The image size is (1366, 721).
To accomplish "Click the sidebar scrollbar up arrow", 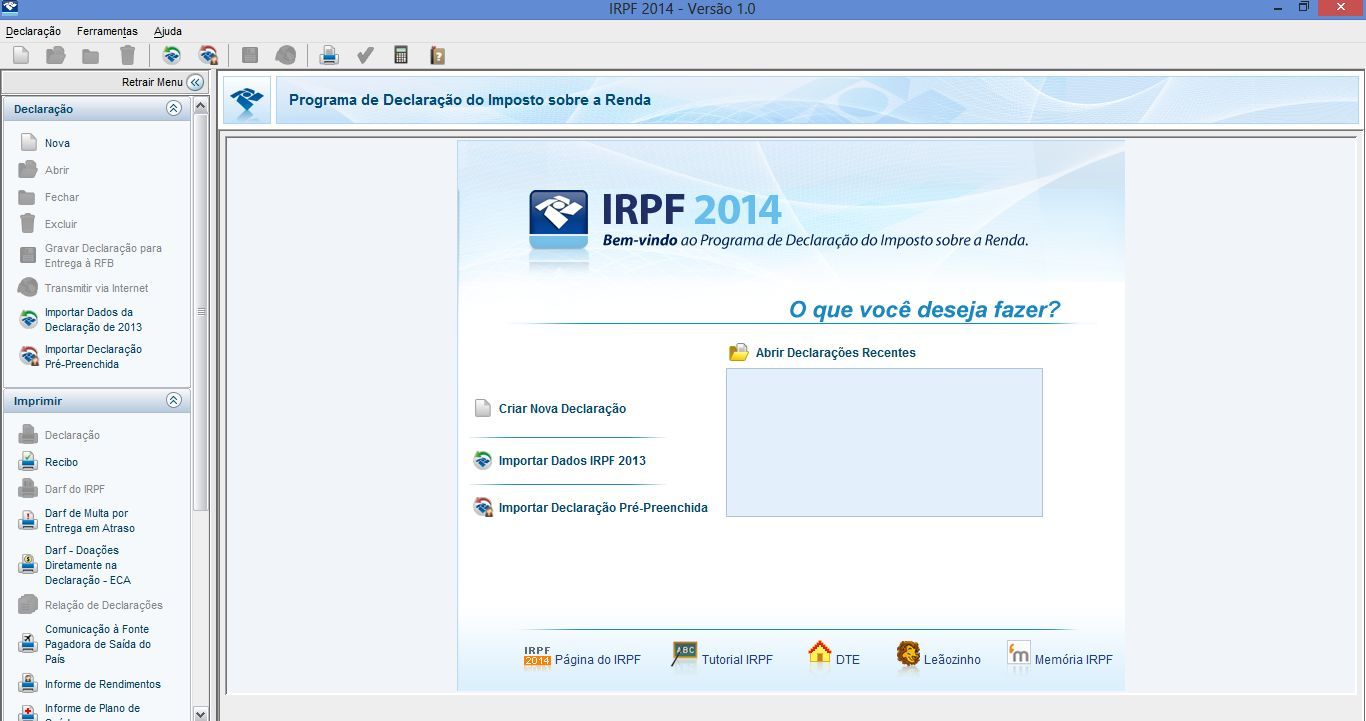I will coord(200,105).
